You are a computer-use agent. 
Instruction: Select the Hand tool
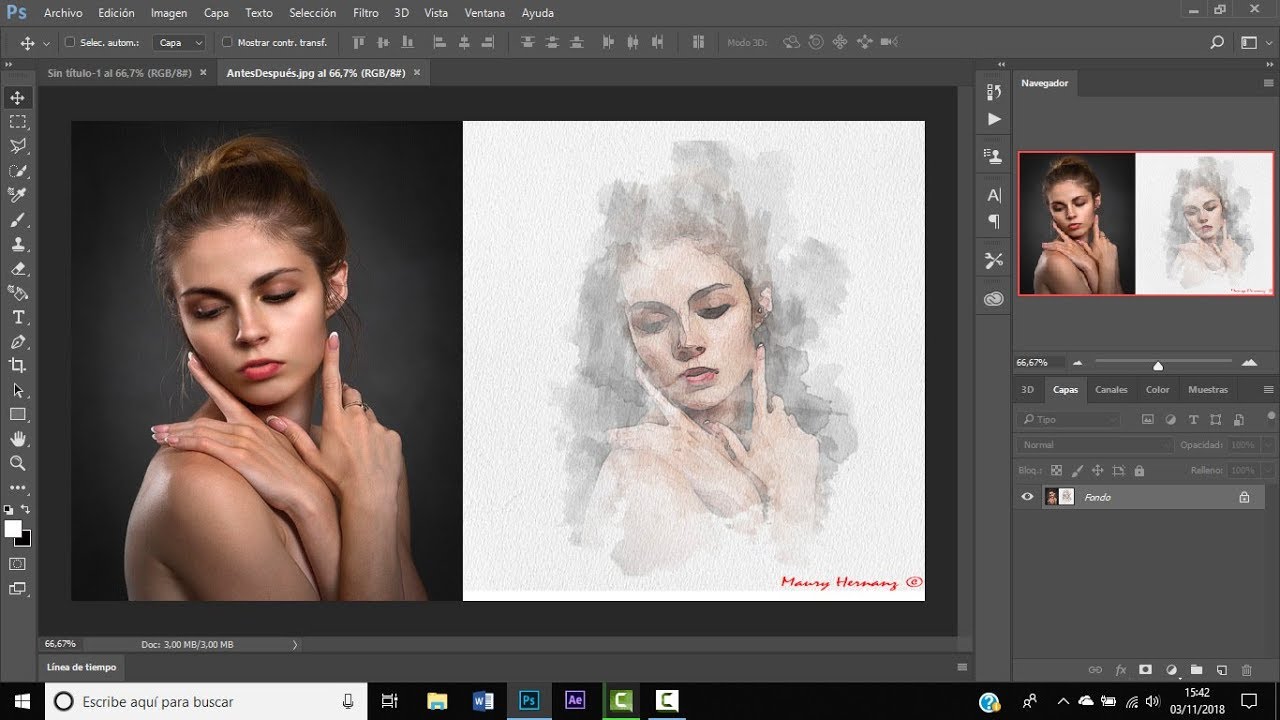pyautogui.click(x=18, y=439)
